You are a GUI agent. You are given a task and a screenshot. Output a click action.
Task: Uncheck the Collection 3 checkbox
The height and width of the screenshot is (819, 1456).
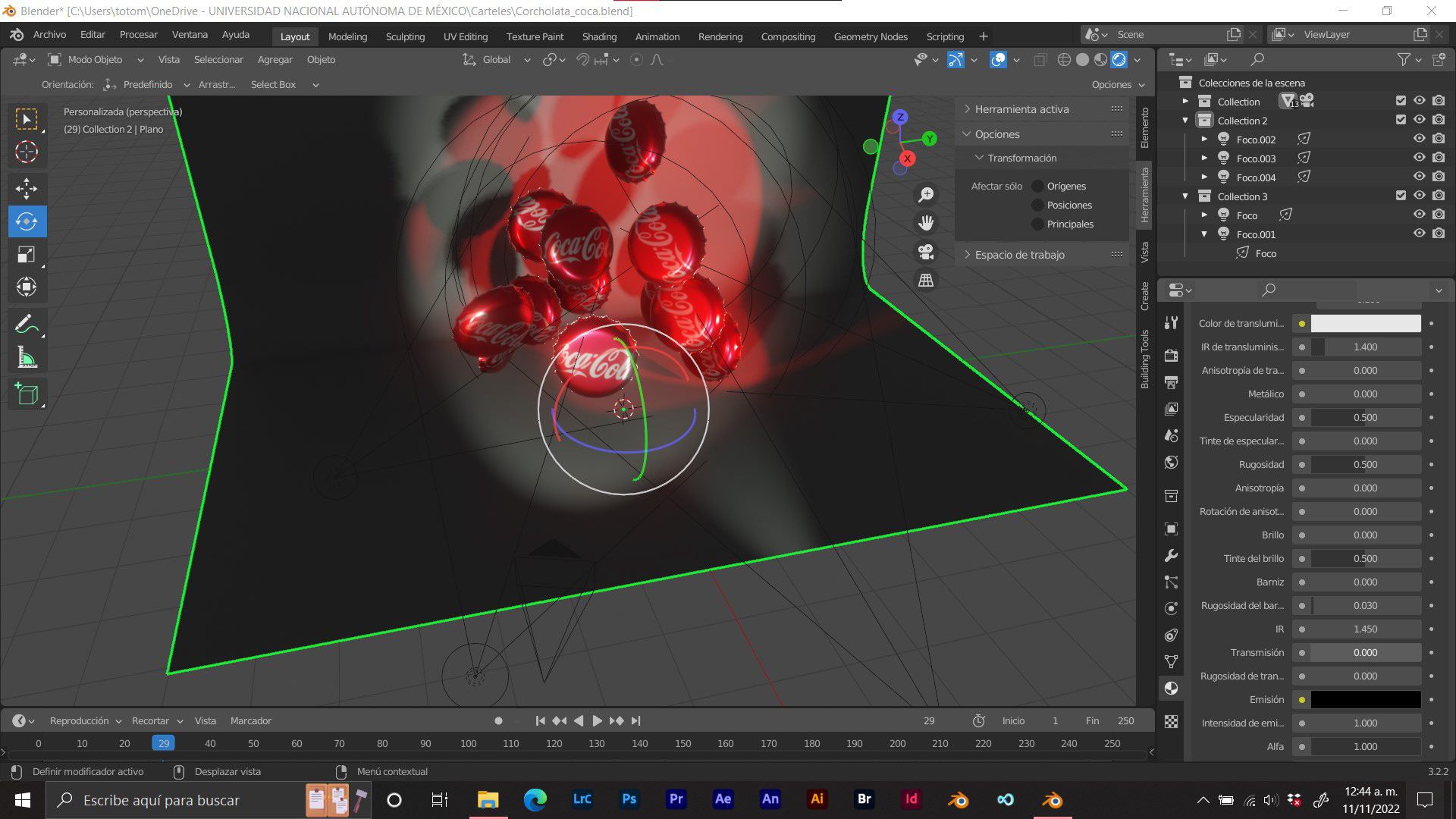coord(1401,196)
